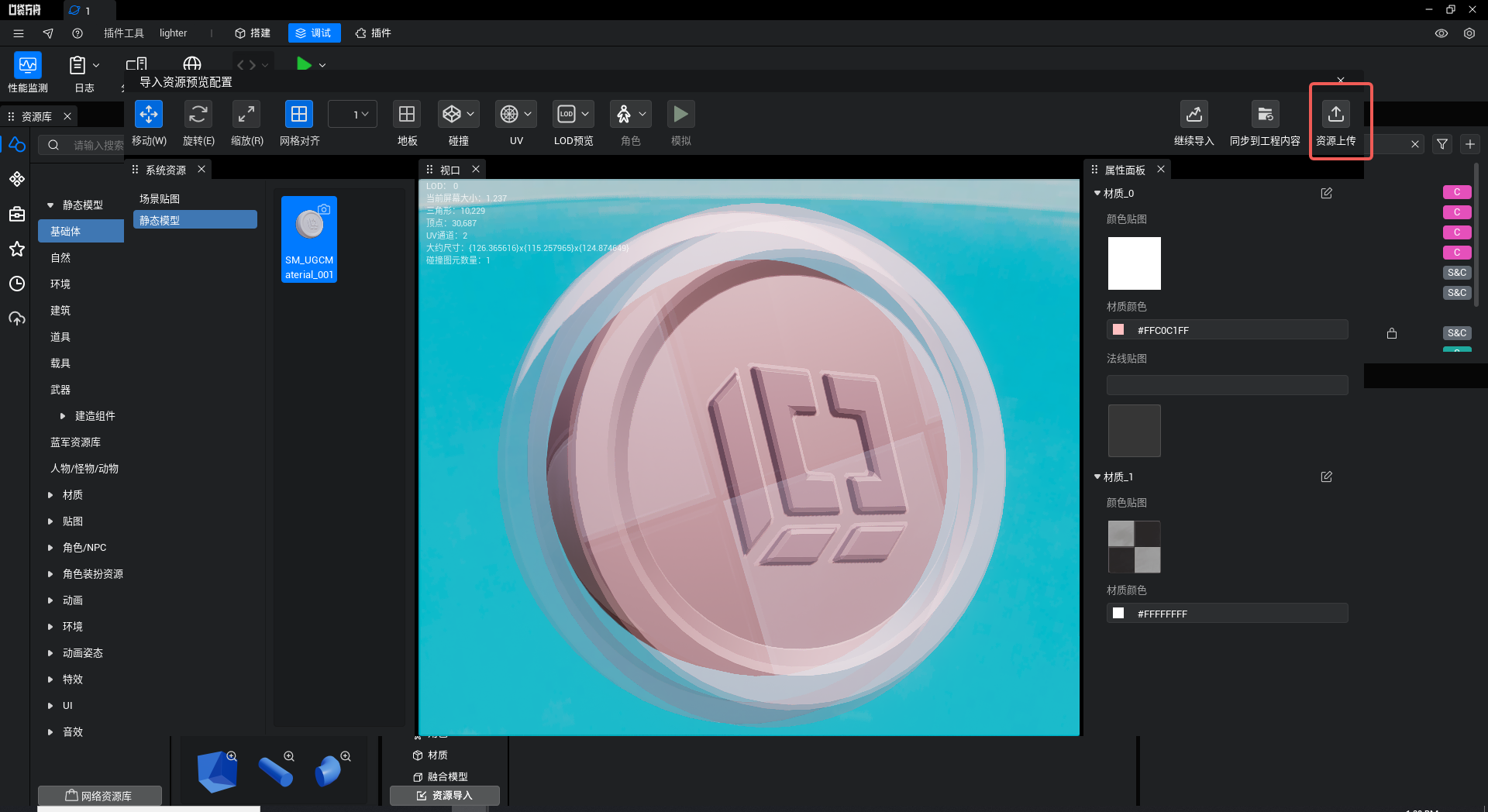The image size is (1488, 812).
Task: Select Scene Textures in system resources
Action: point(160,199)
